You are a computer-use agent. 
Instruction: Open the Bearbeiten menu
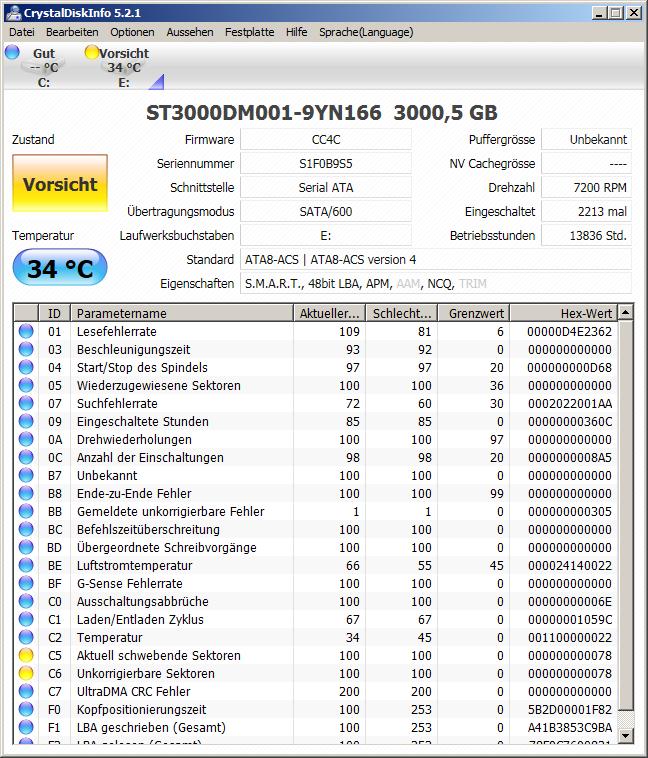tap(72, 32)
